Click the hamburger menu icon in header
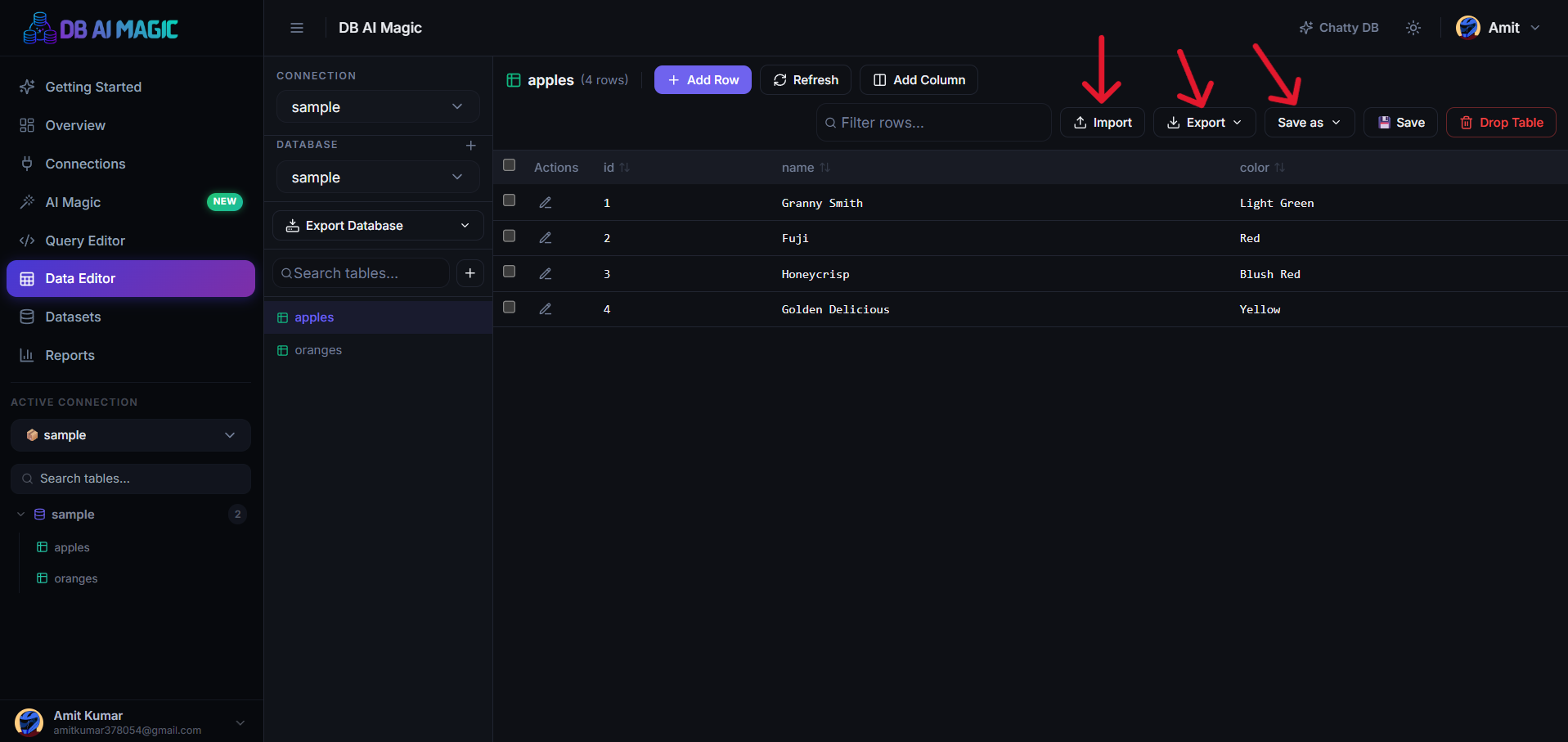The image size is (1568, 742). (x=297, y=28)
